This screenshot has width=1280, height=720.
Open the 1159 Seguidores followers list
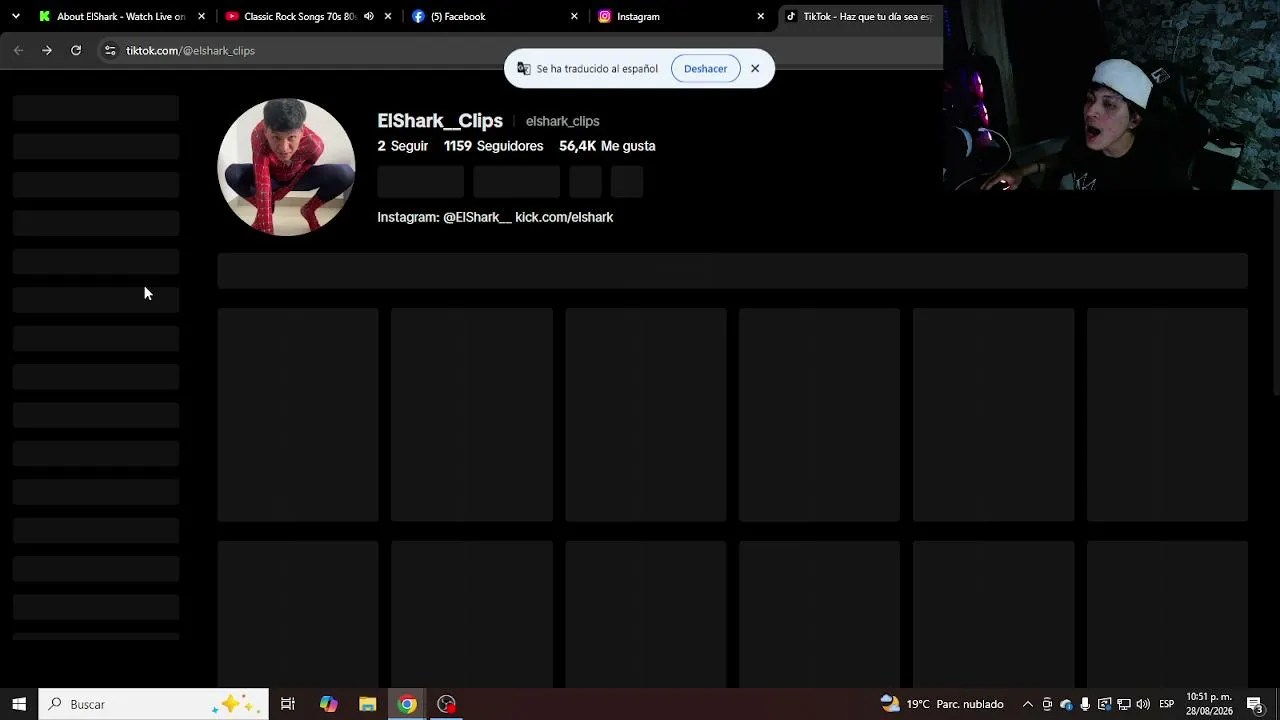[x=494, y=146]
